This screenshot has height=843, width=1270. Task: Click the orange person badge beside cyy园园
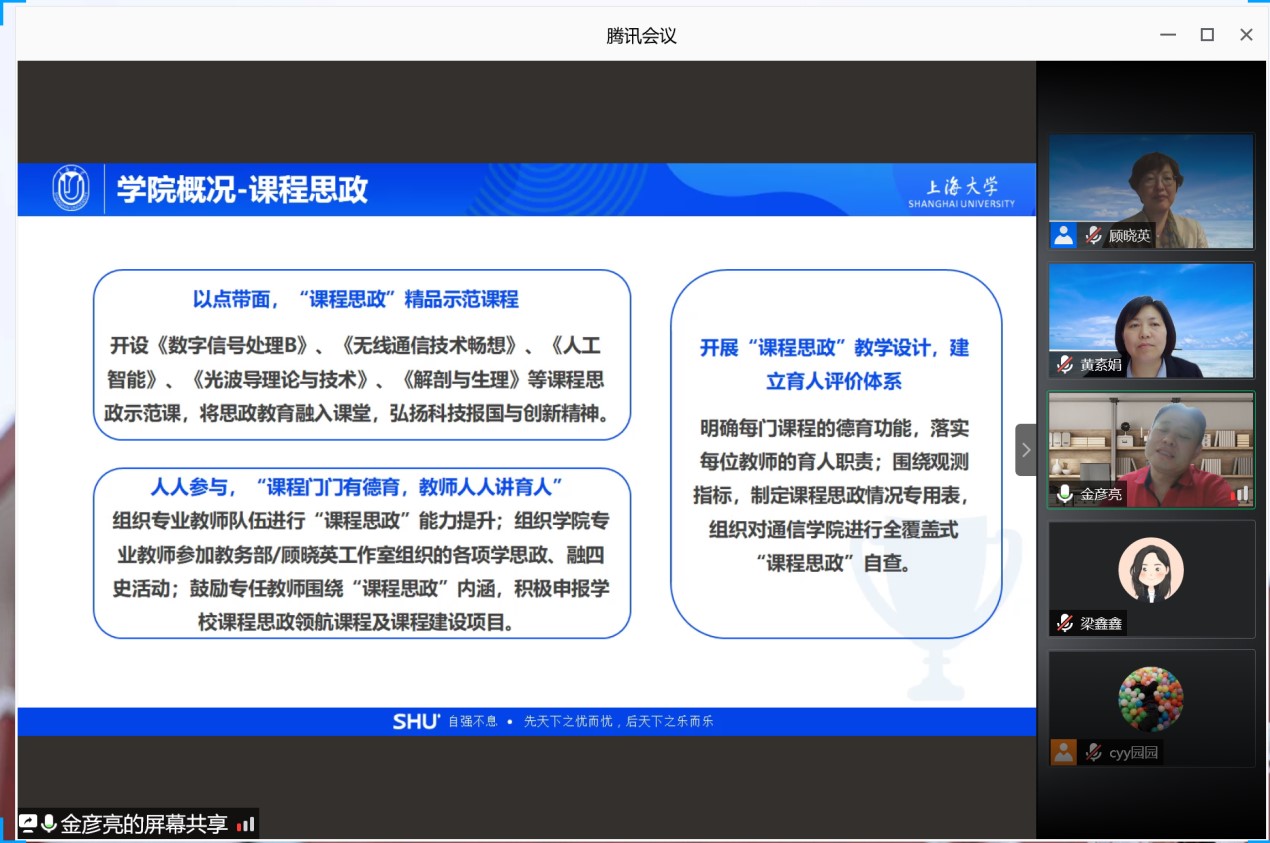(x=1064, y=752)
